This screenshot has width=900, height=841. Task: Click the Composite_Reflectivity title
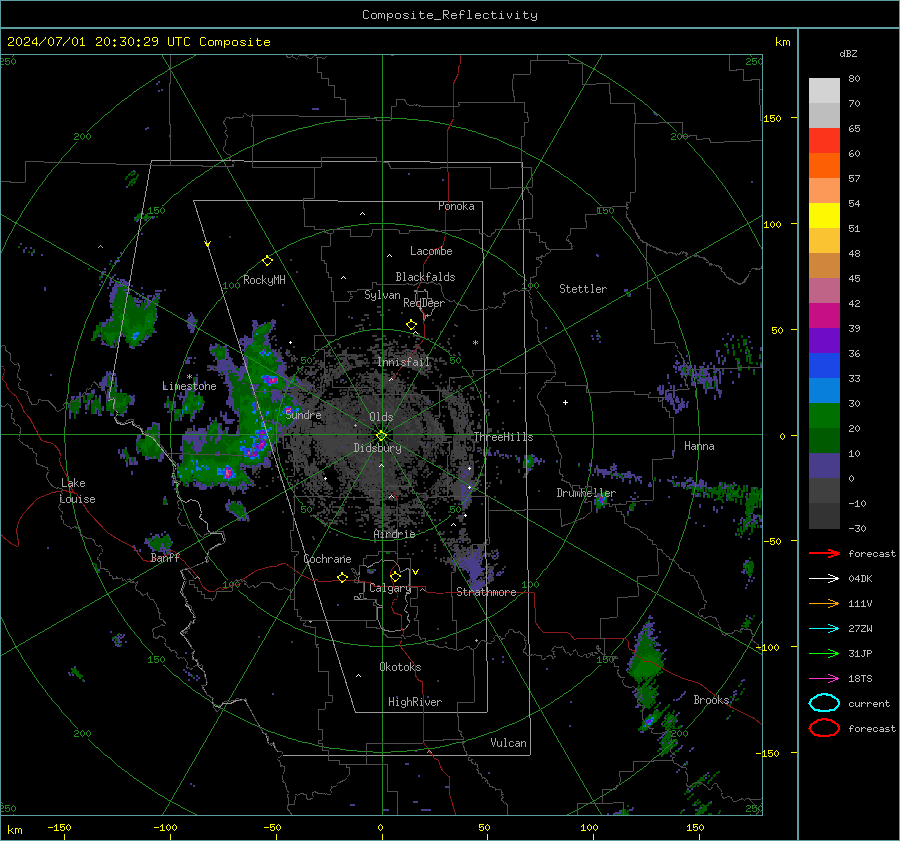tap(450, 15)
